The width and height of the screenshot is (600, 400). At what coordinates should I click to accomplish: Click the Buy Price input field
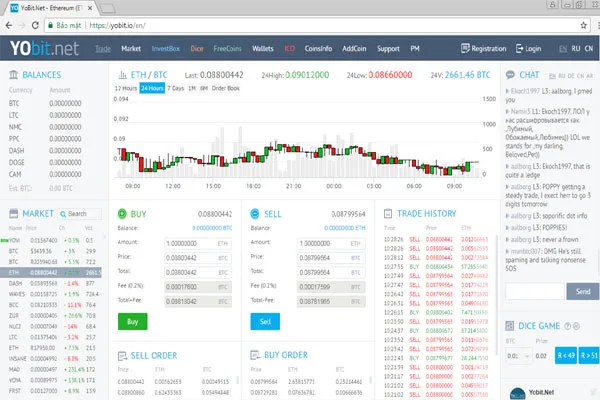pos(198,258)
